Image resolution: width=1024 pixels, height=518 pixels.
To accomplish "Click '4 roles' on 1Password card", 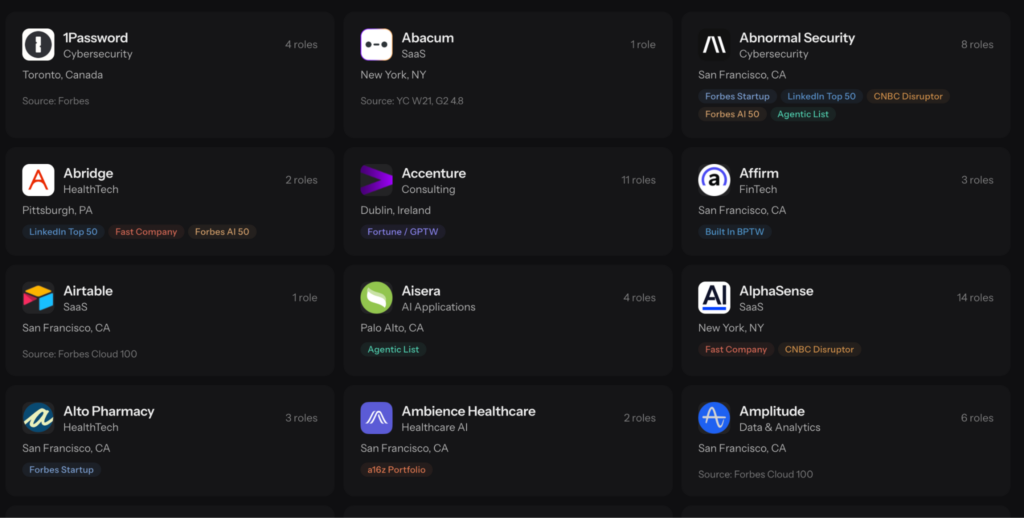I will tap(301, 44).
